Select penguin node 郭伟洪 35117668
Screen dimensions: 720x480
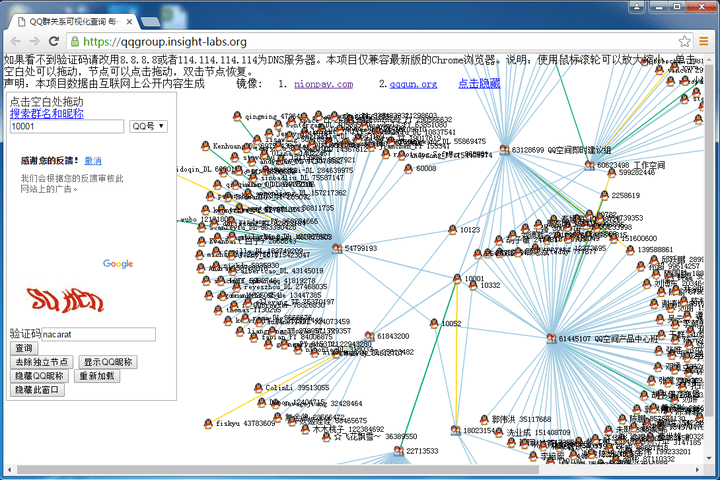484,419
